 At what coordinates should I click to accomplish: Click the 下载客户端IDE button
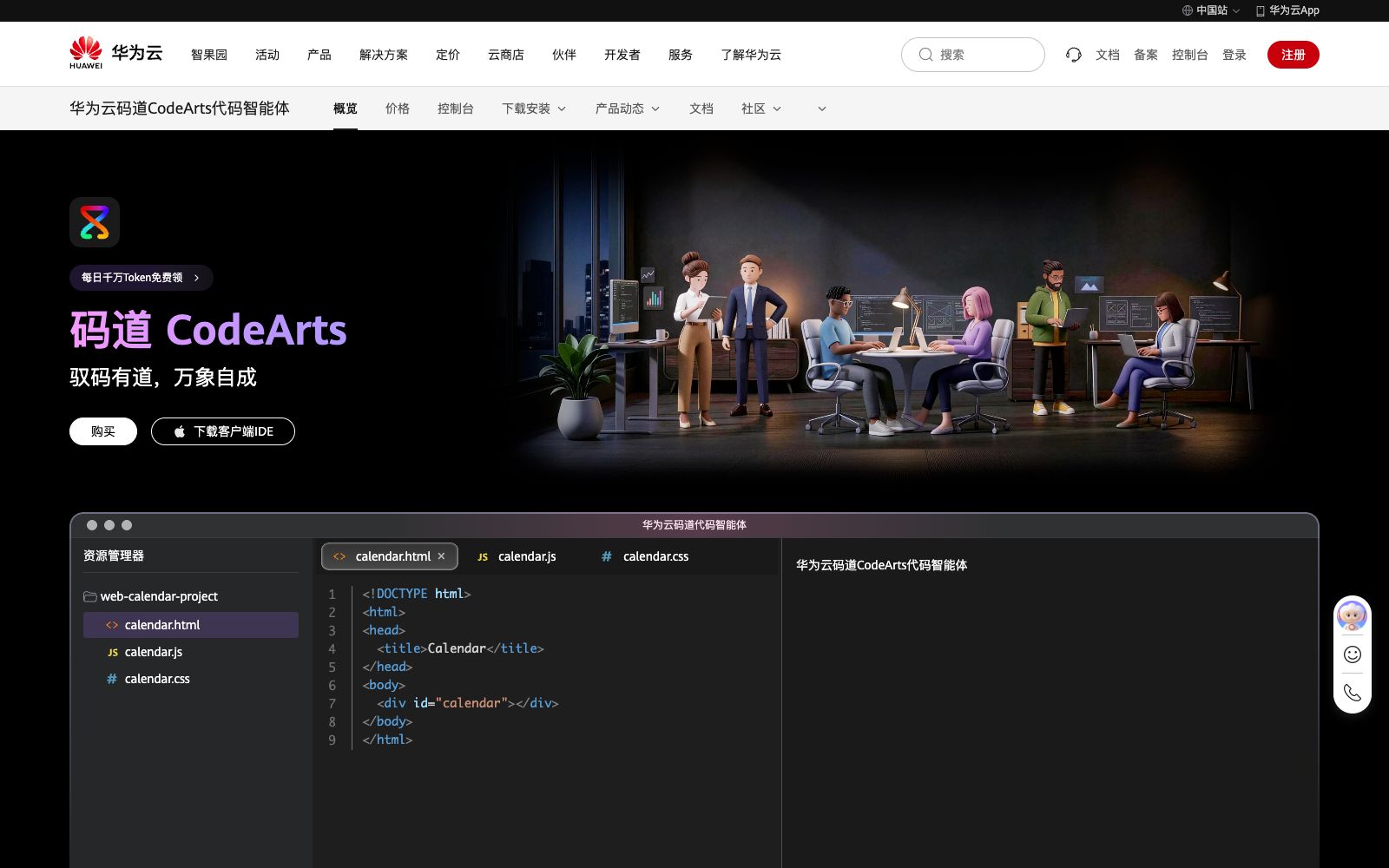pyautogui.click(x=223, y=431)
